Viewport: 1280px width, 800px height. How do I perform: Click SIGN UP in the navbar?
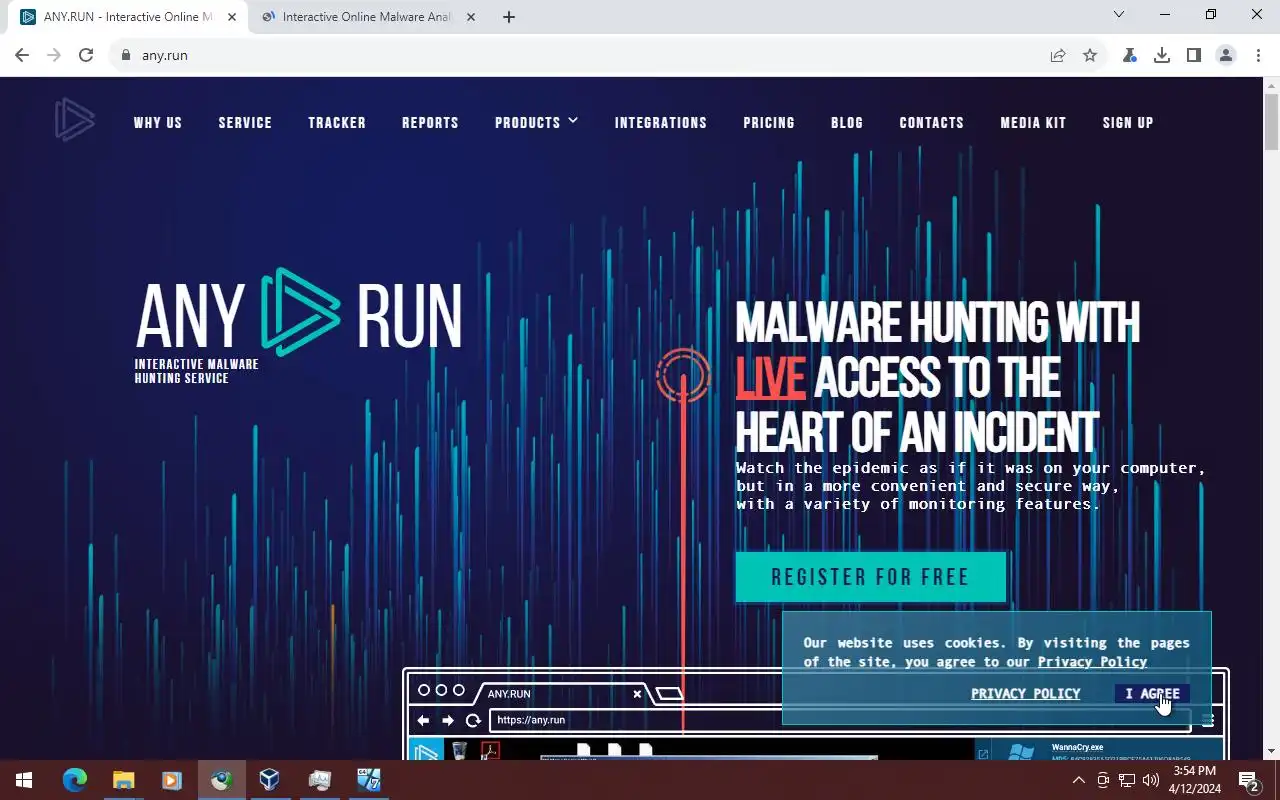pos(1128,123)
